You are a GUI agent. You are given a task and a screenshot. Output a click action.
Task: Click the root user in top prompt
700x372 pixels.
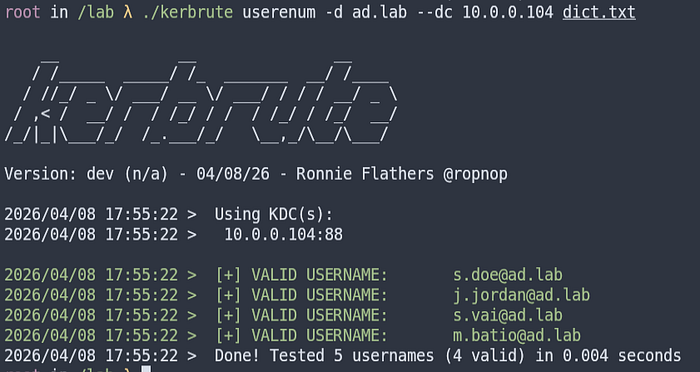[22, 12]
